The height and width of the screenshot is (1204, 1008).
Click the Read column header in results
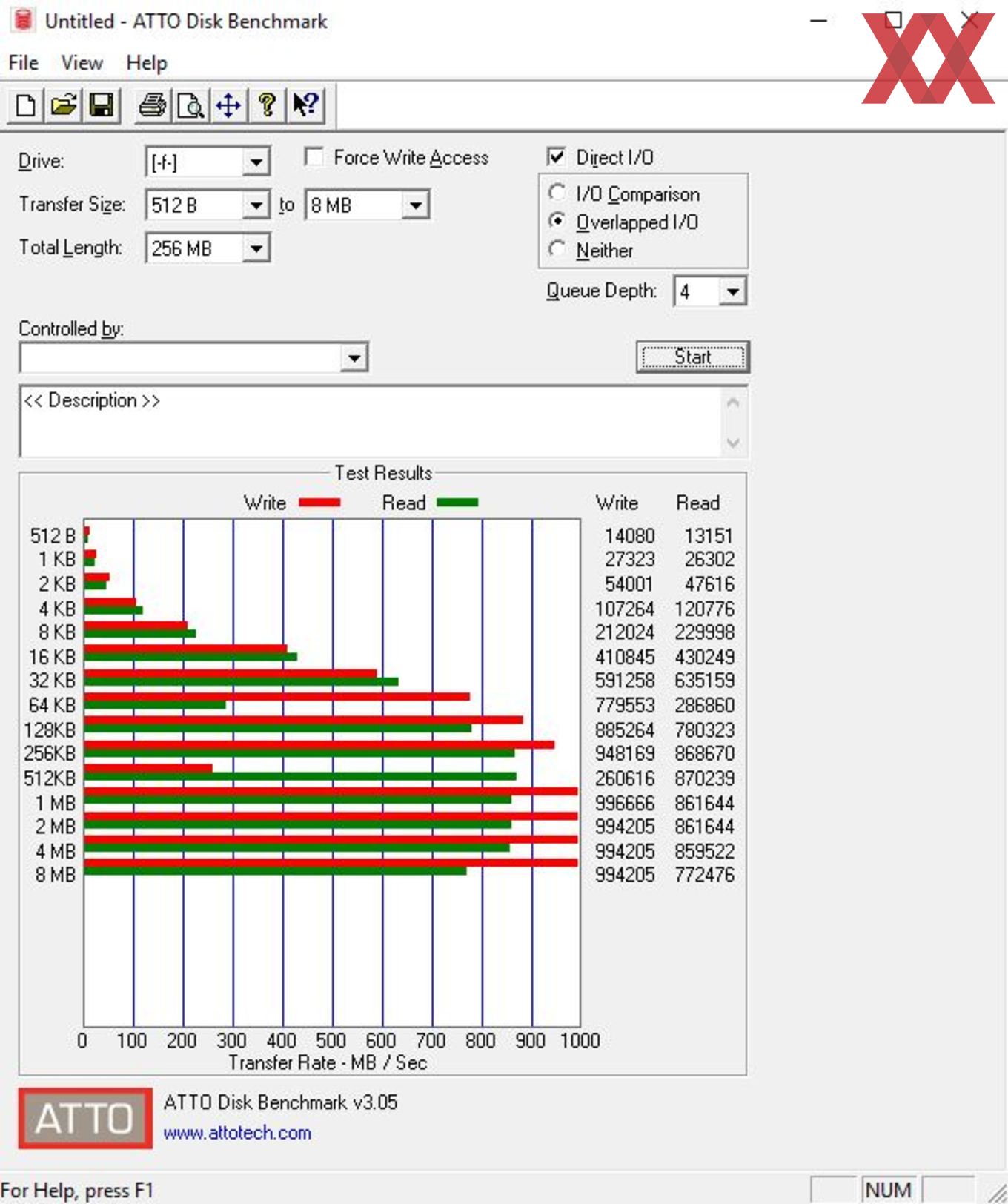click(697, 503)
